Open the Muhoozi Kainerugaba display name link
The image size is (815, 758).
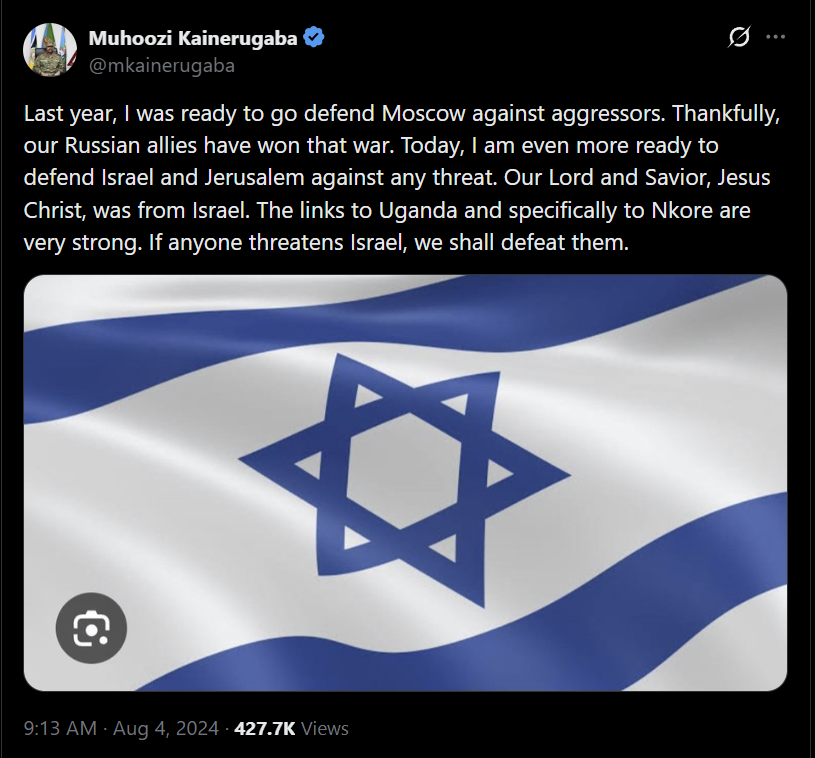tap(195, 39)
